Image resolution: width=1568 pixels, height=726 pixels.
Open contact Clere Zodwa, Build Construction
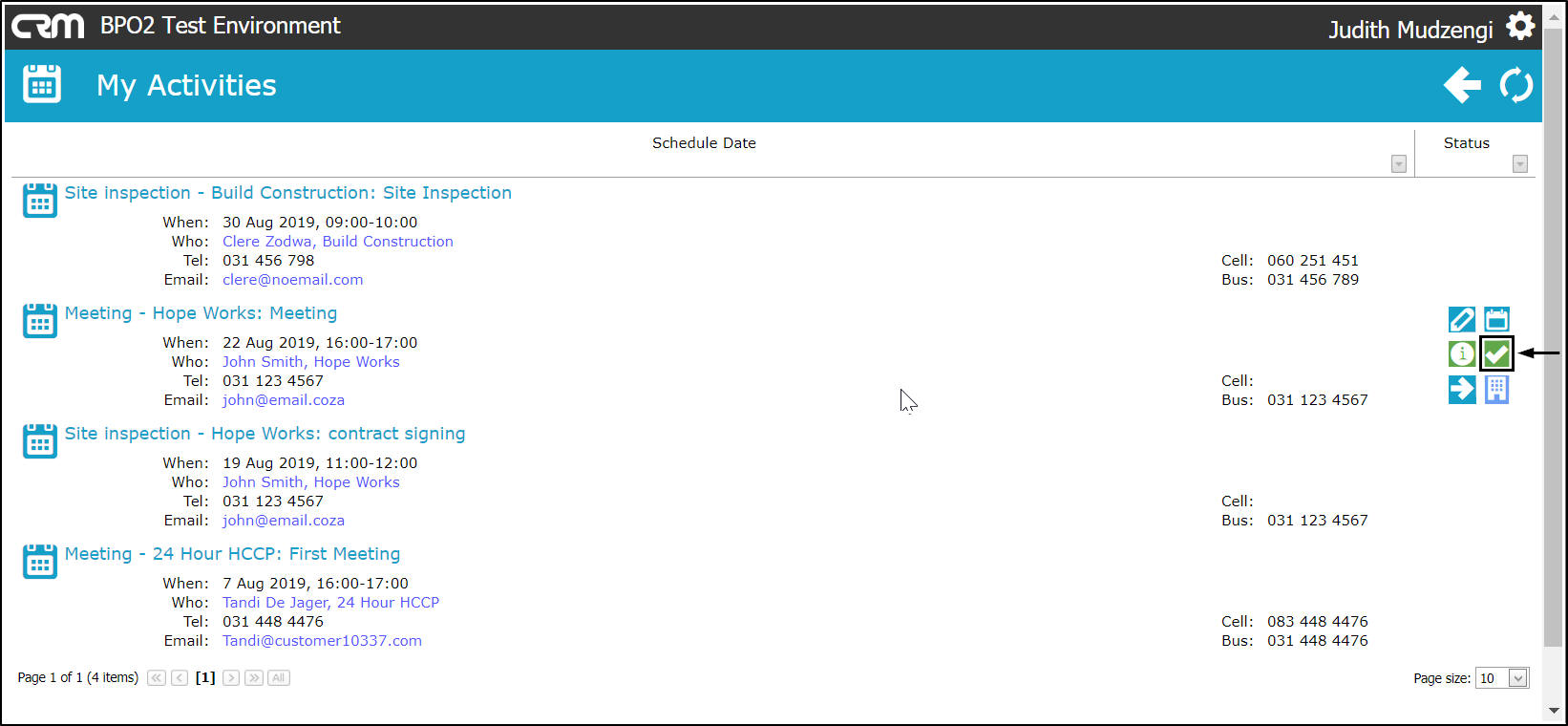tap(338, 242)
